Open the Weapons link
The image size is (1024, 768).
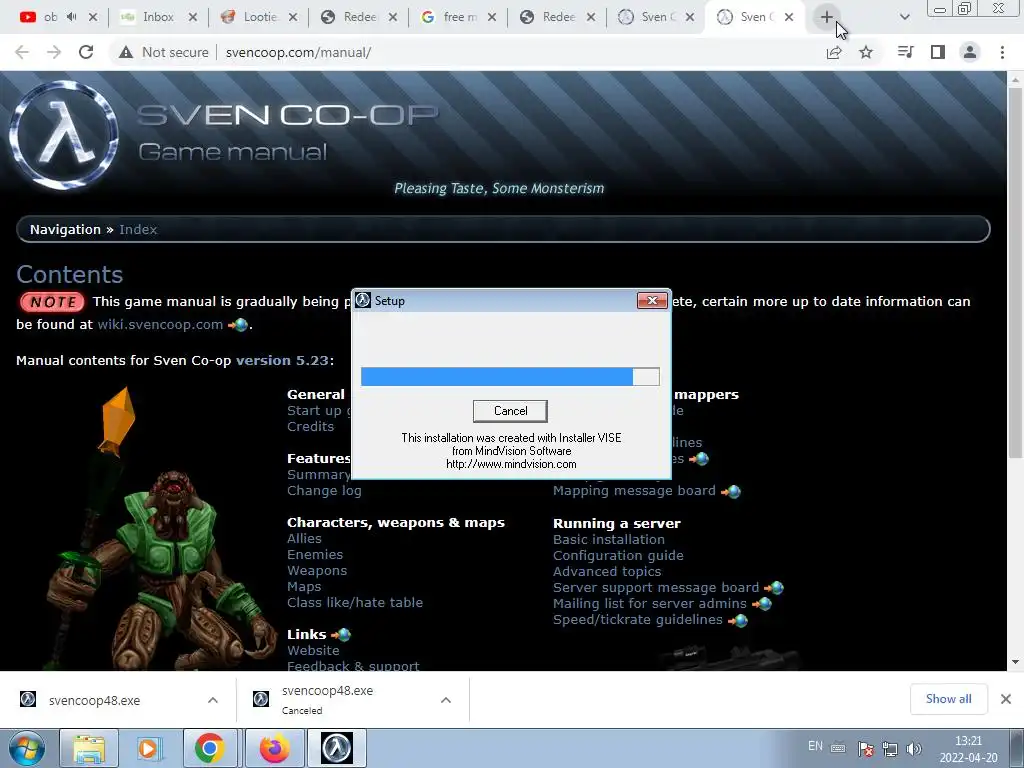pos(317,571)
